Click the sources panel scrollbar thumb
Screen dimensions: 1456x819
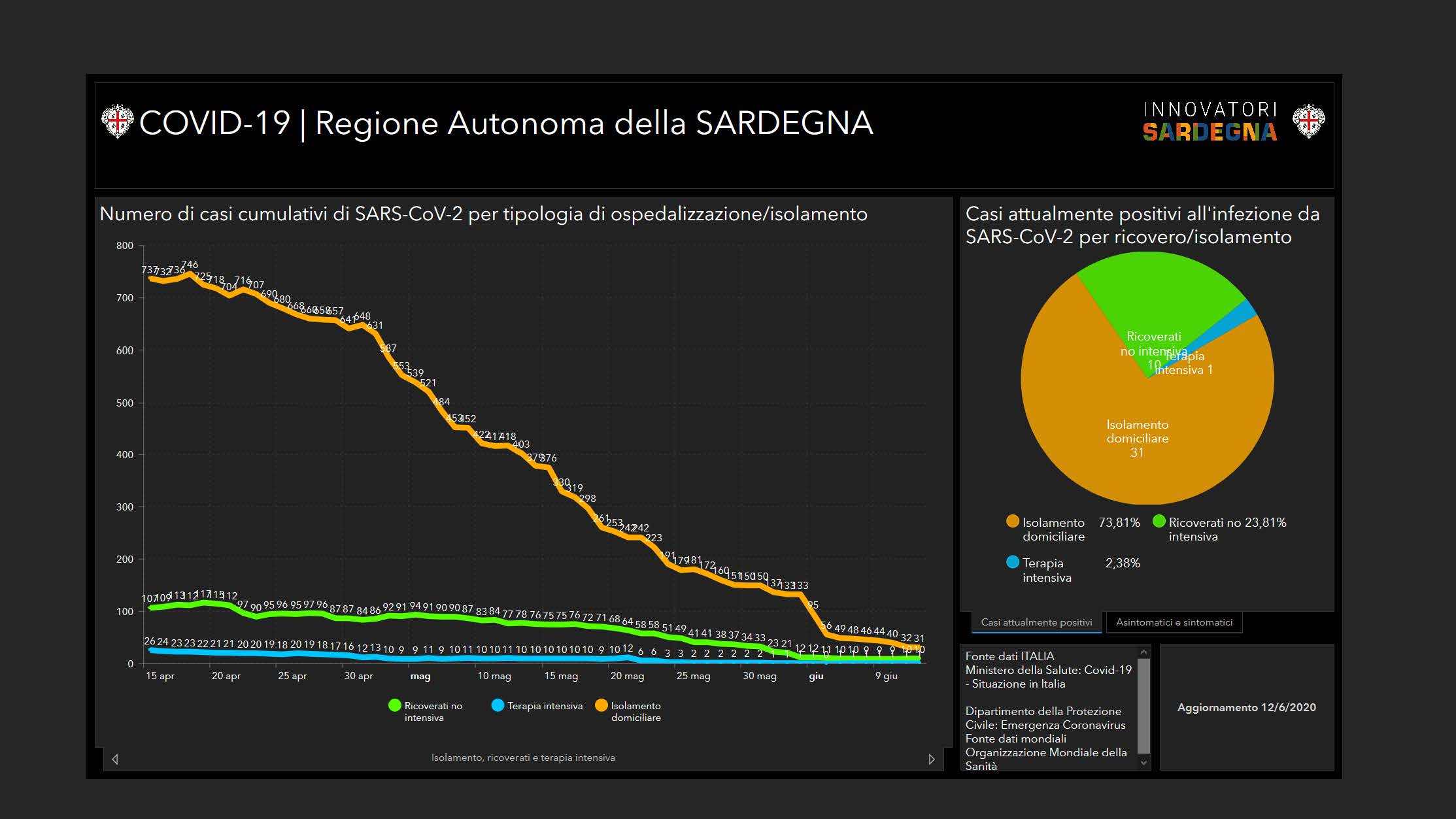1143,706
